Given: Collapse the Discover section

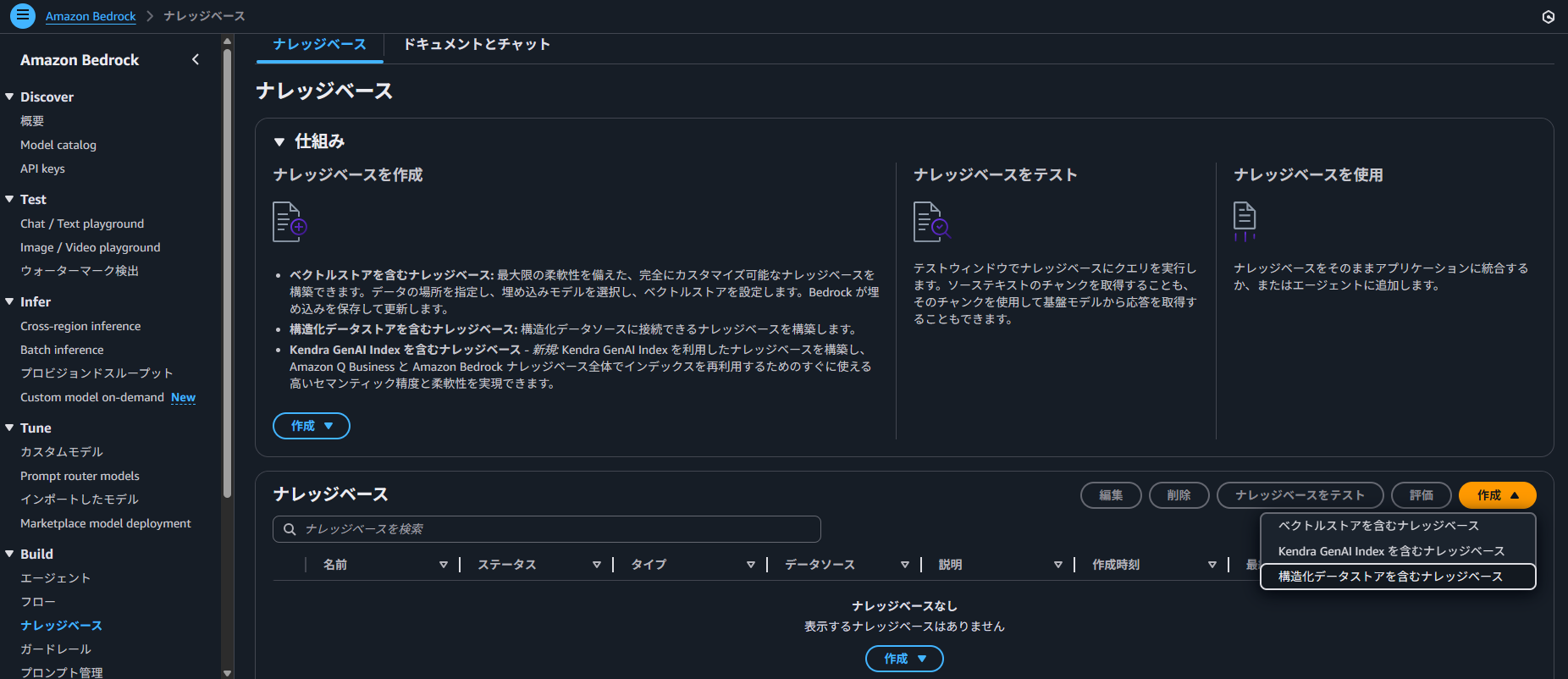Looking at the screenshot, I should coord(9,97).
